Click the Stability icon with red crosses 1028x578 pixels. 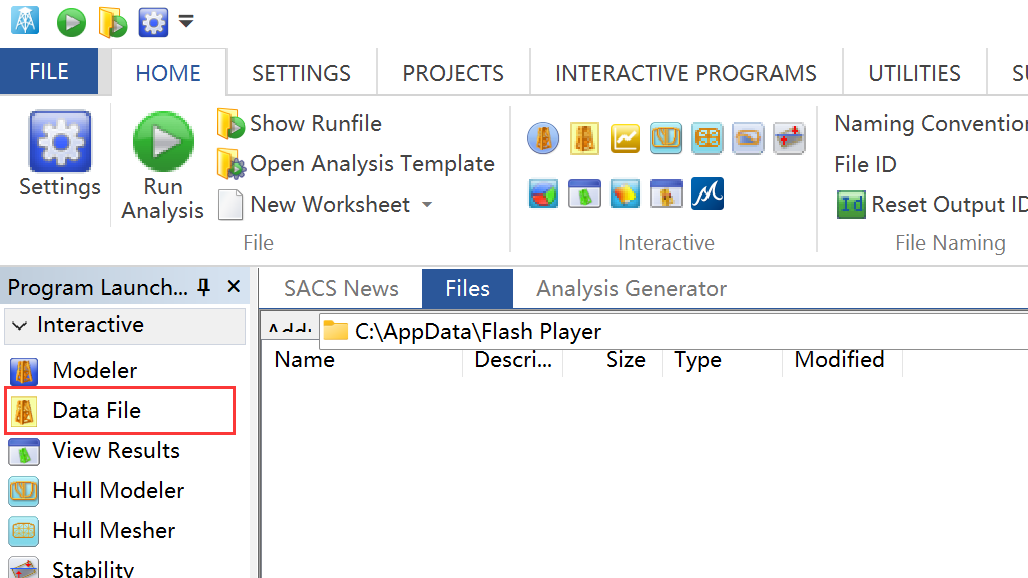(x=789, y=138)
